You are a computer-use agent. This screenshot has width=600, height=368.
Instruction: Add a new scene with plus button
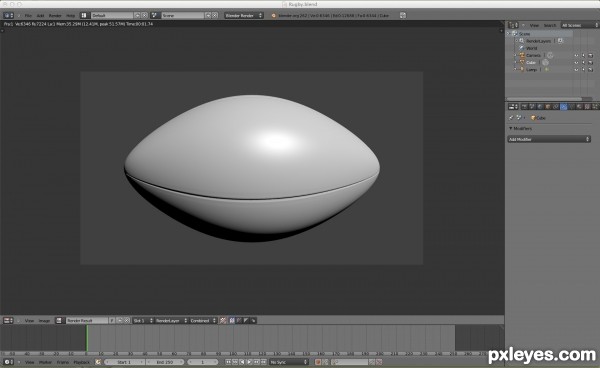pos(208,15)
